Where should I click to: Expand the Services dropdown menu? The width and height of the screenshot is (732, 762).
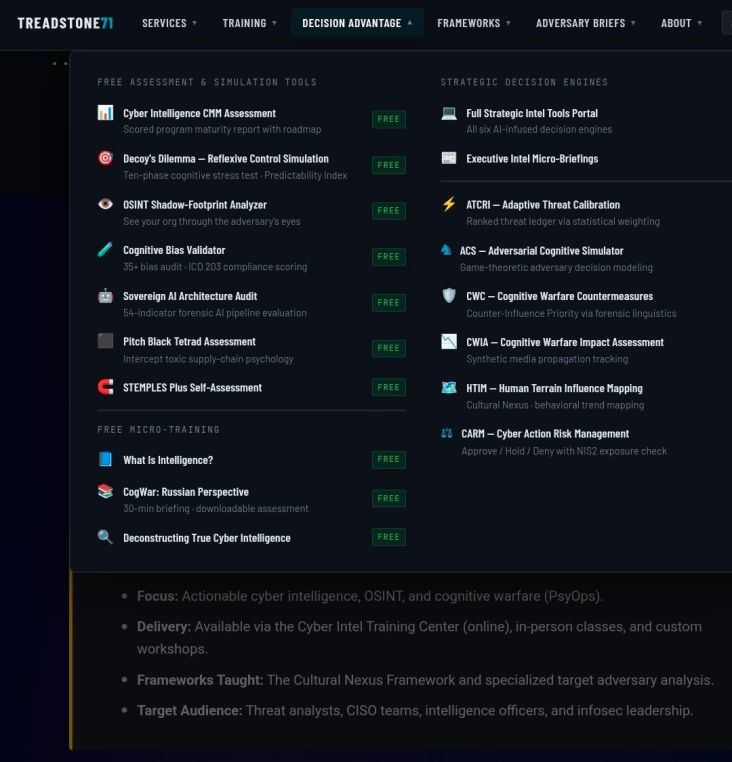point(169,23)
